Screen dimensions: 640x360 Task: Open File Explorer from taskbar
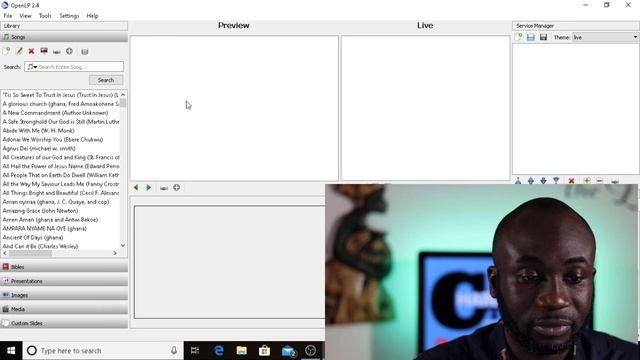tap(242, 351)
